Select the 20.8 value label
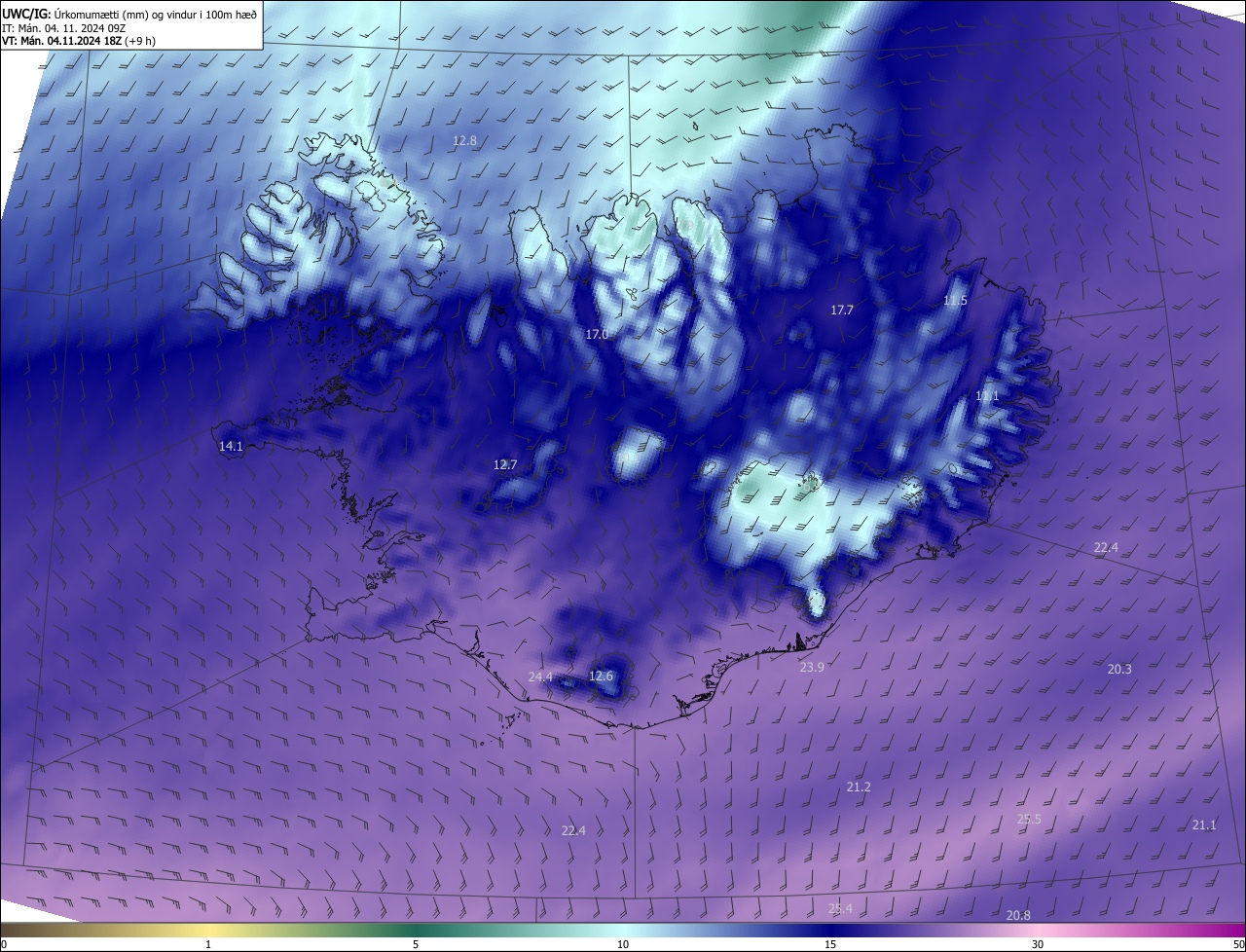The width and height of the screenshot is (1246, 952). point(1018,915)
